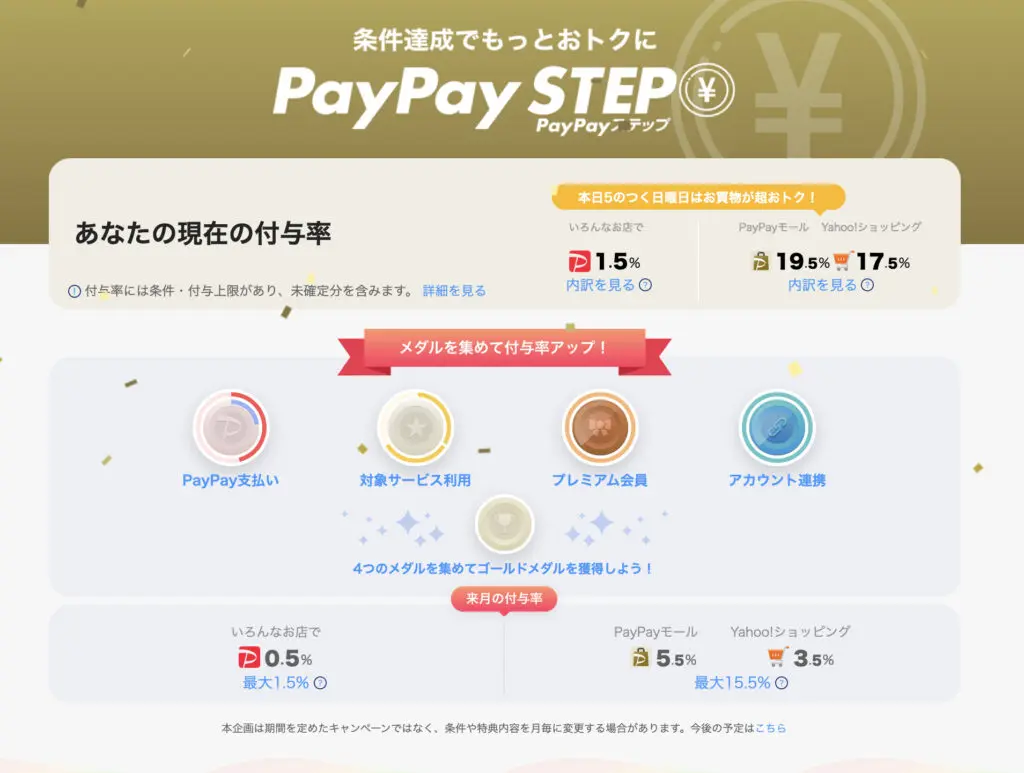The image size is (1024, 773).
Task: Click the info icon before 付与率には条件
Action: (x=74, y=291)
